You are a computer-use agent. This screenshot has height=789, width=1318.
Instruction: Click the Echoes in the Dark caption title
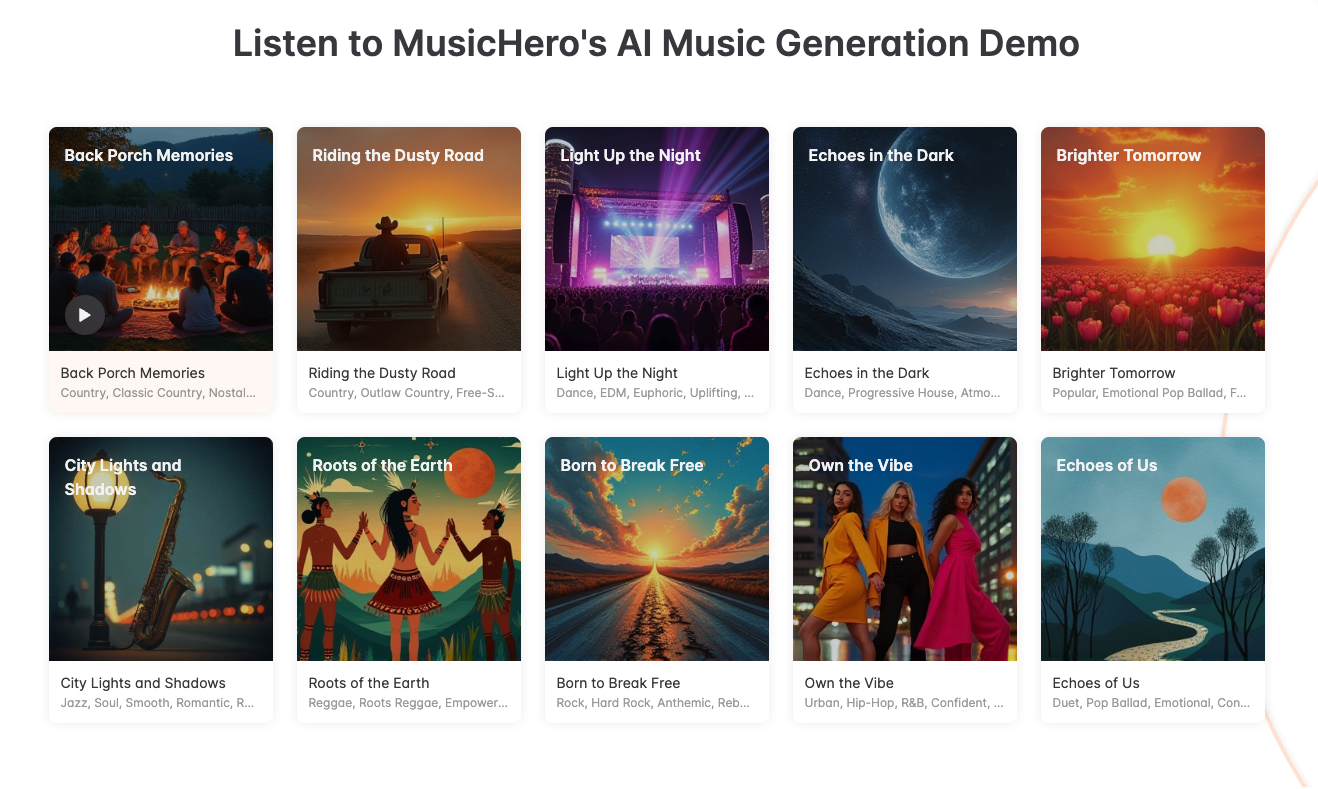tap(867, 373)
